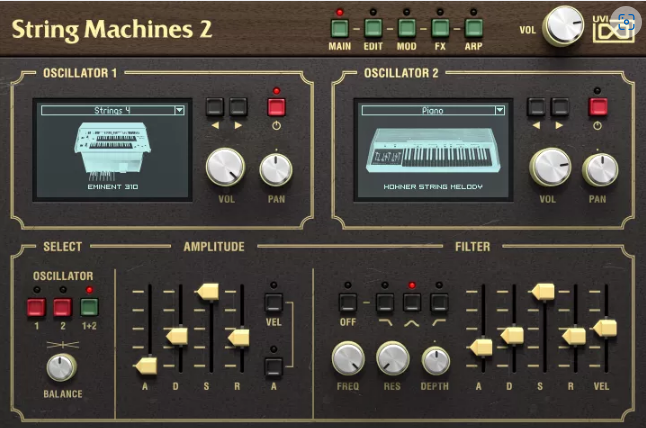The image size is (646, 428).
Task: Click the filter DEPTH knob
Action: (x=435, y=361)
